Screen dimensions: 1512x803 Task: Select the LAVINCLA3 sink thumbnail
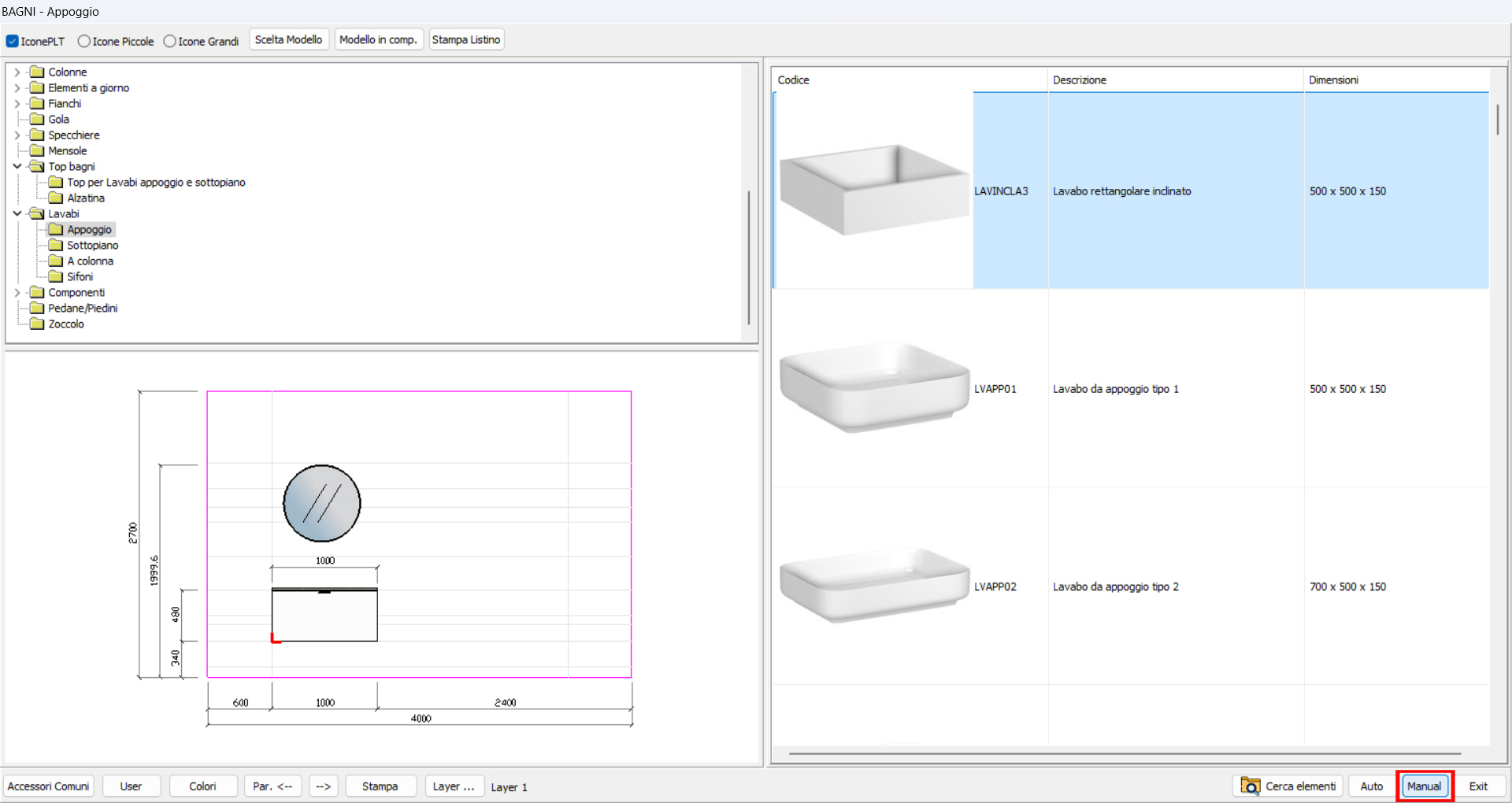874,190
